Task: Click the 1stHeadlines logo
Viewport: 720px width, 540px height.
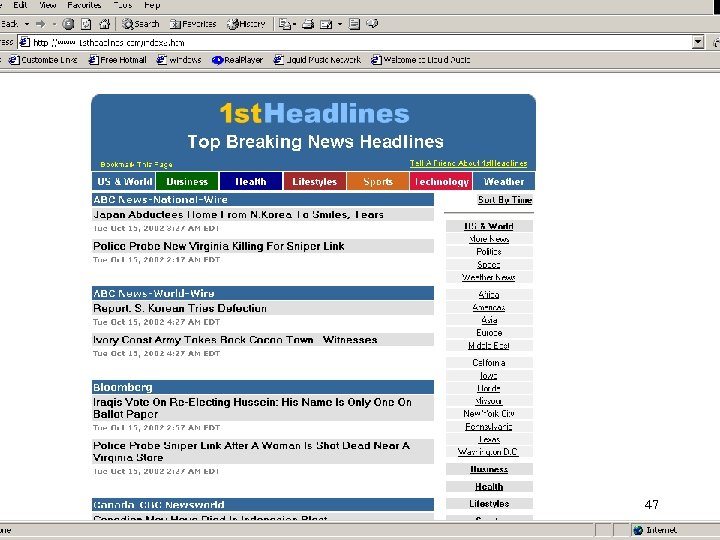Action: pyautogui.click(x=314, y=113)
